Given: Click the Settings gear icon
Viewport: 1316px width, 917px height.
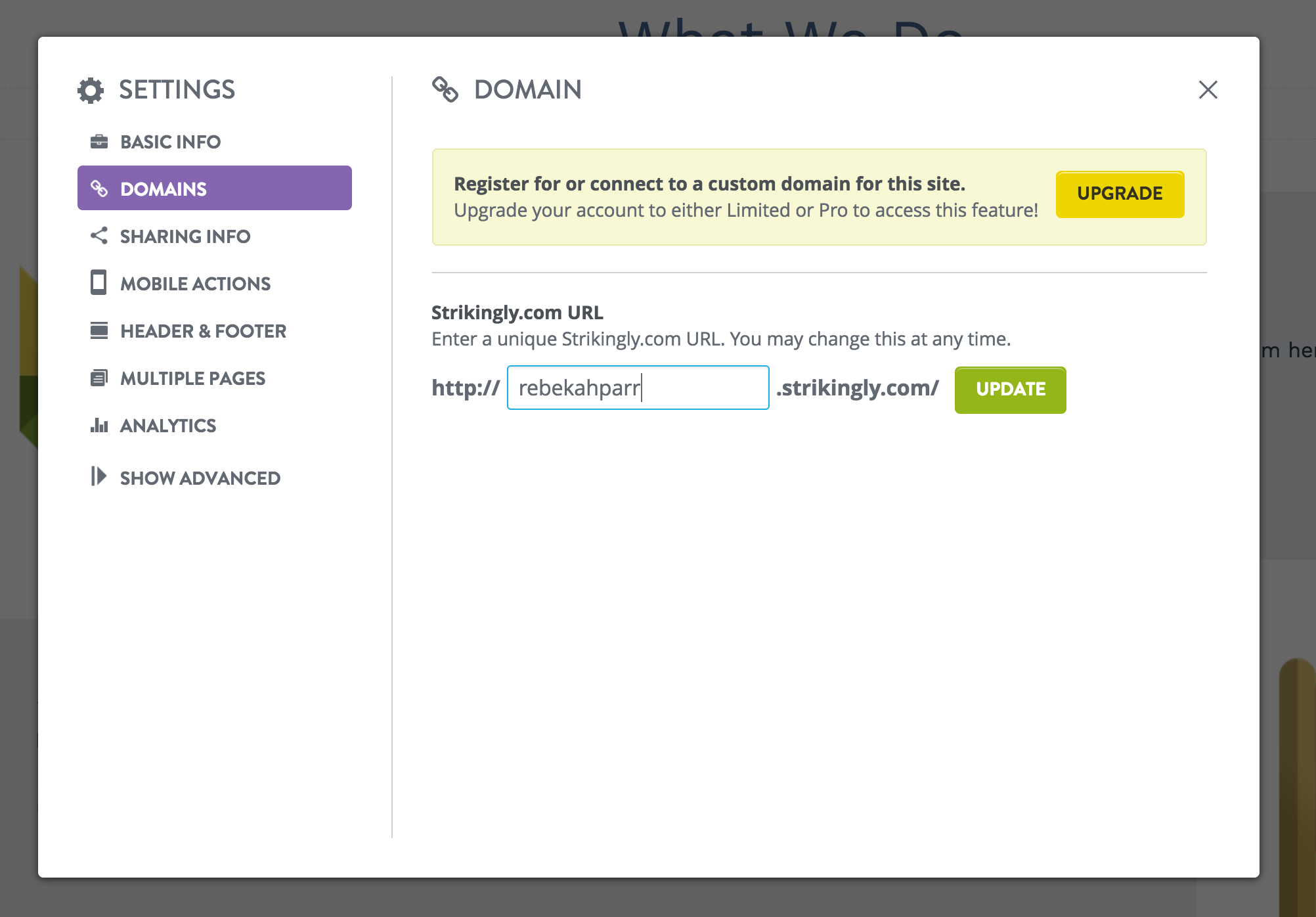Looking at the screenshot, I should 91,90.
